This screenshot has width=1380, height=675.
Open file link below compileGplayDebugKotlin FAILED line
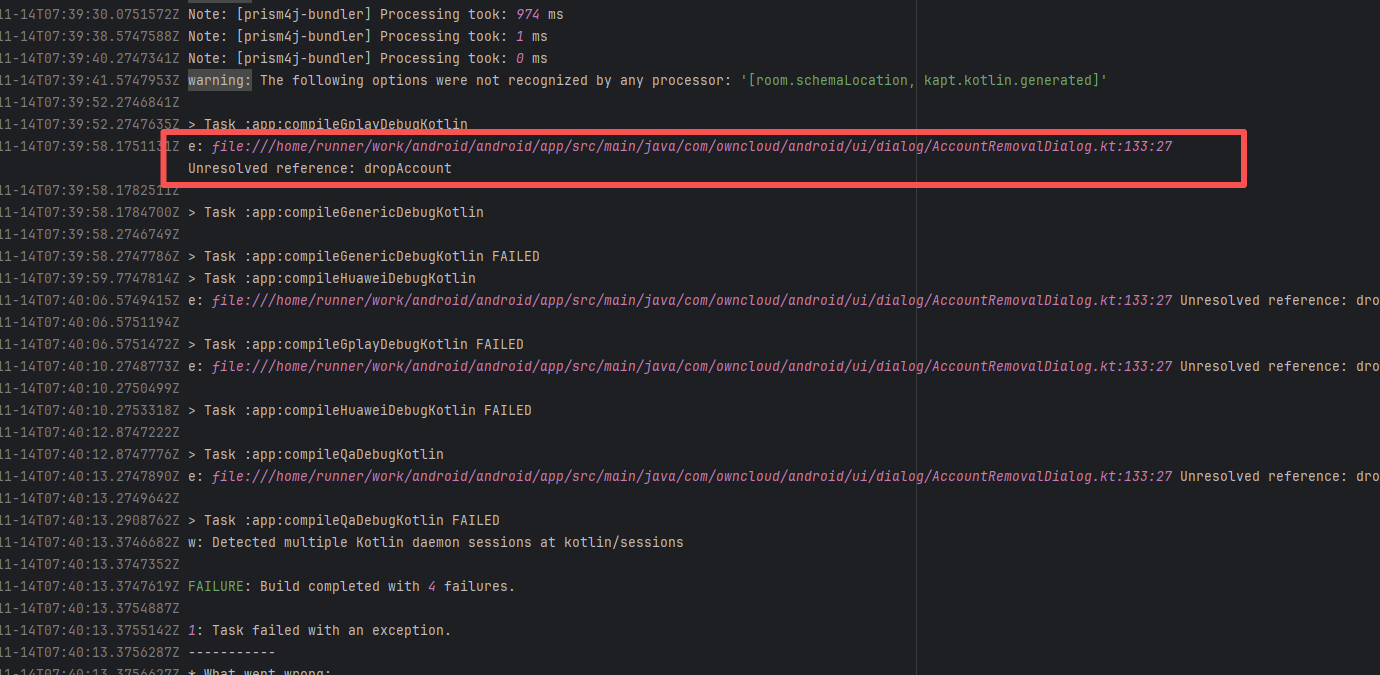coord(691,367)
